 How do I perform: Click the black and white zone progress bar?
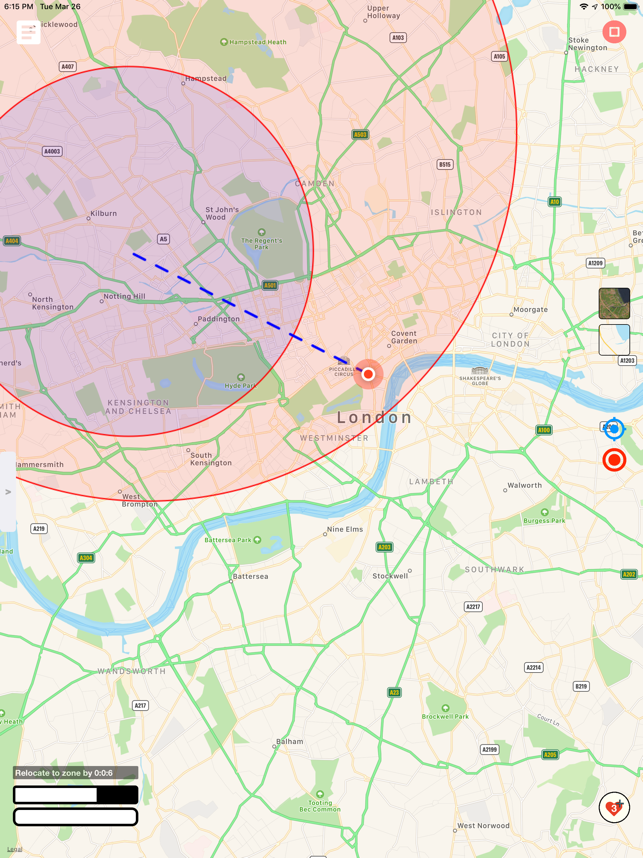76,795
